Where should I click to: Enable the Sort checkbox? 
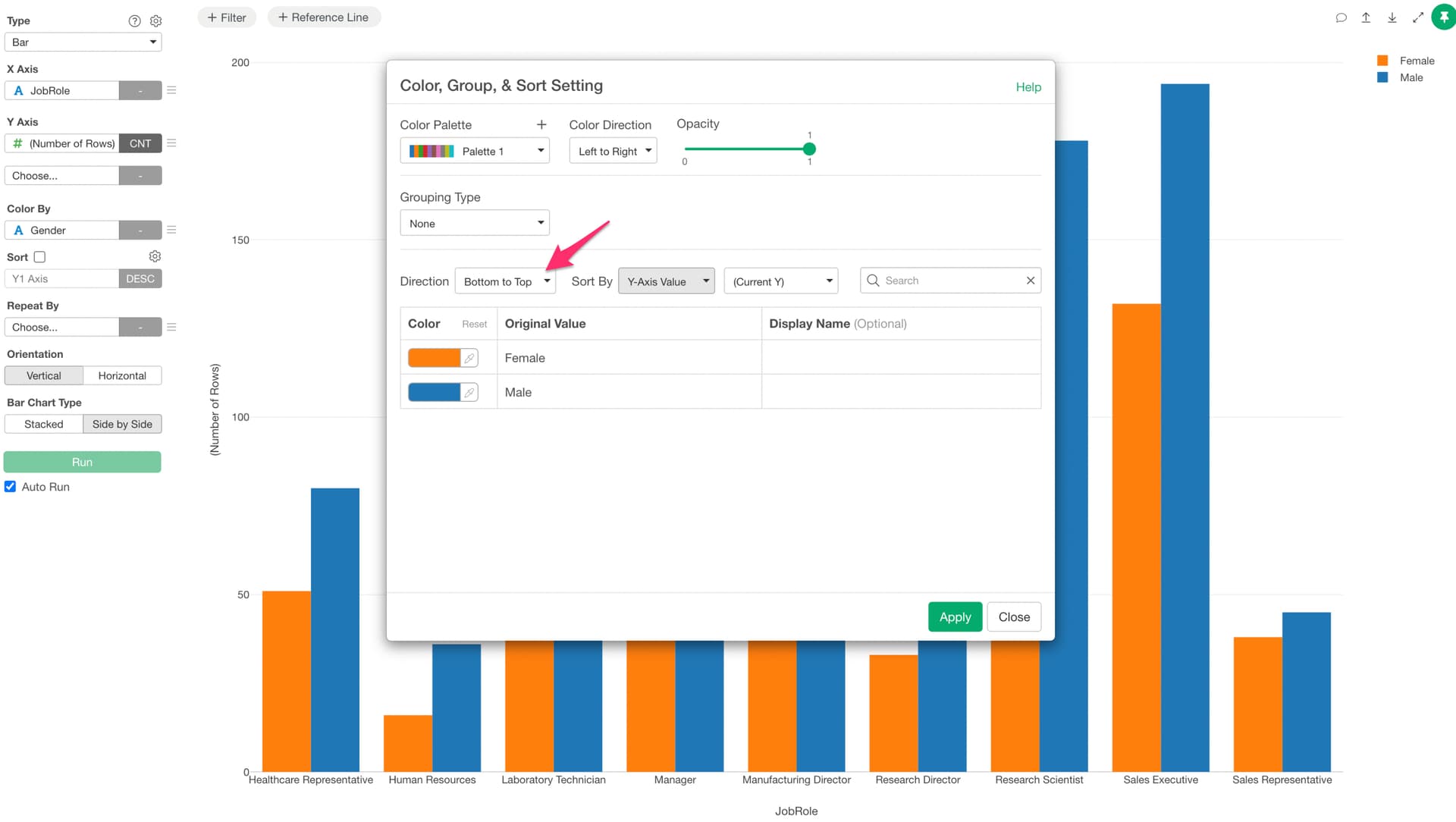(x=39, y=257)
